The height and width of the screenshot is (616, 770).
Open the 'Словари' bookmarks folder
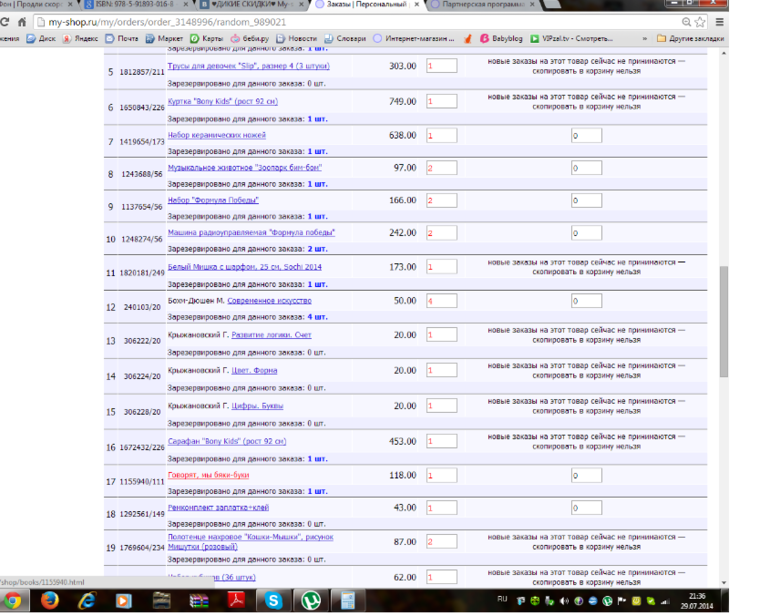345,38
